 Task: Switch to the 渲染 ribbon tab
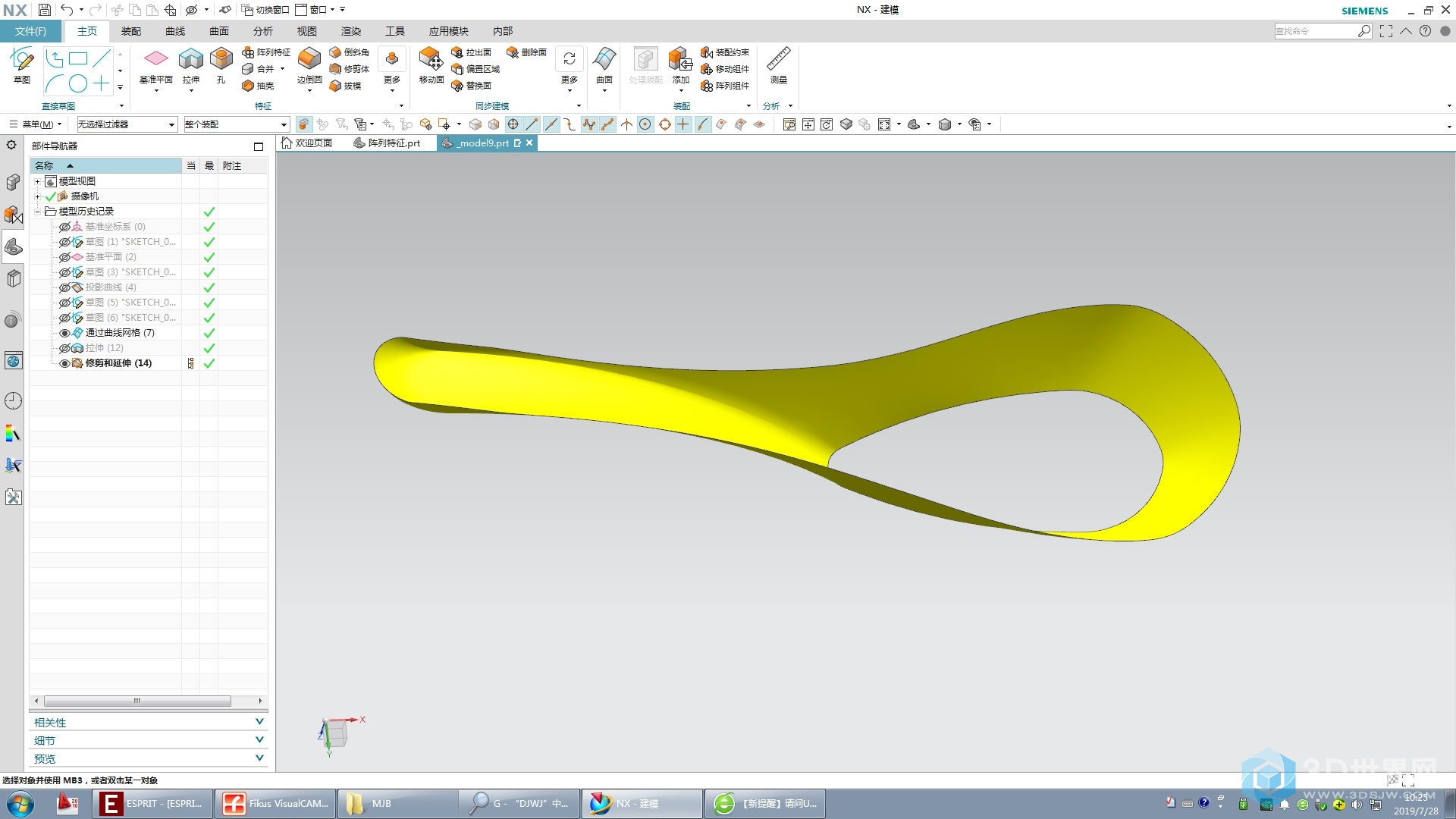tap(351, 31)
